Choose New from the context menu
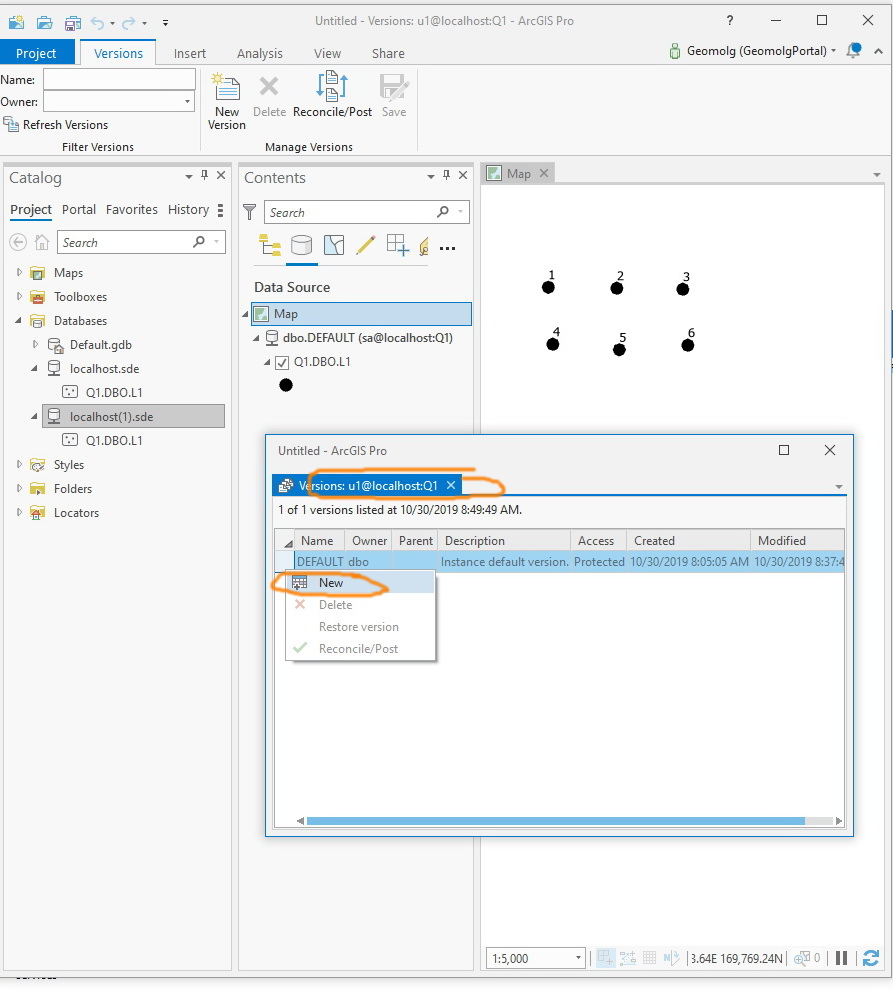The image size is (893, 996). (360, 582)
